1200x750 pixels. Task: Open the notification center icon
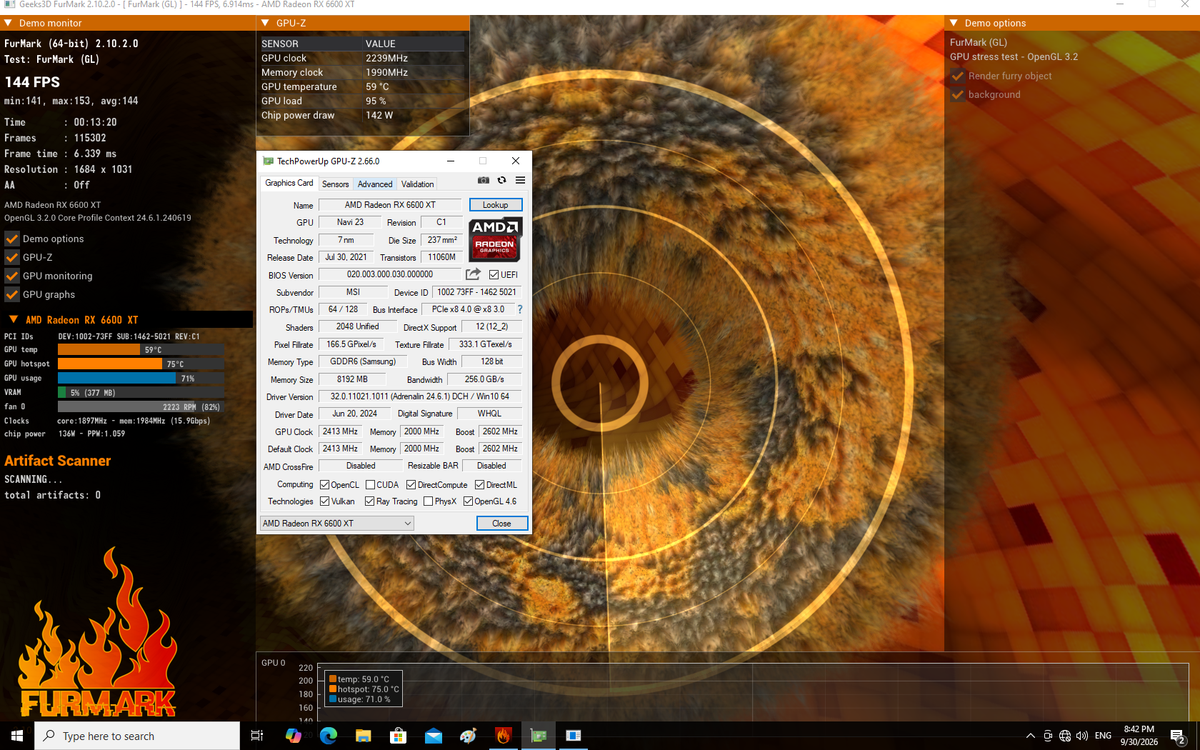click(x=1179, y=736)
